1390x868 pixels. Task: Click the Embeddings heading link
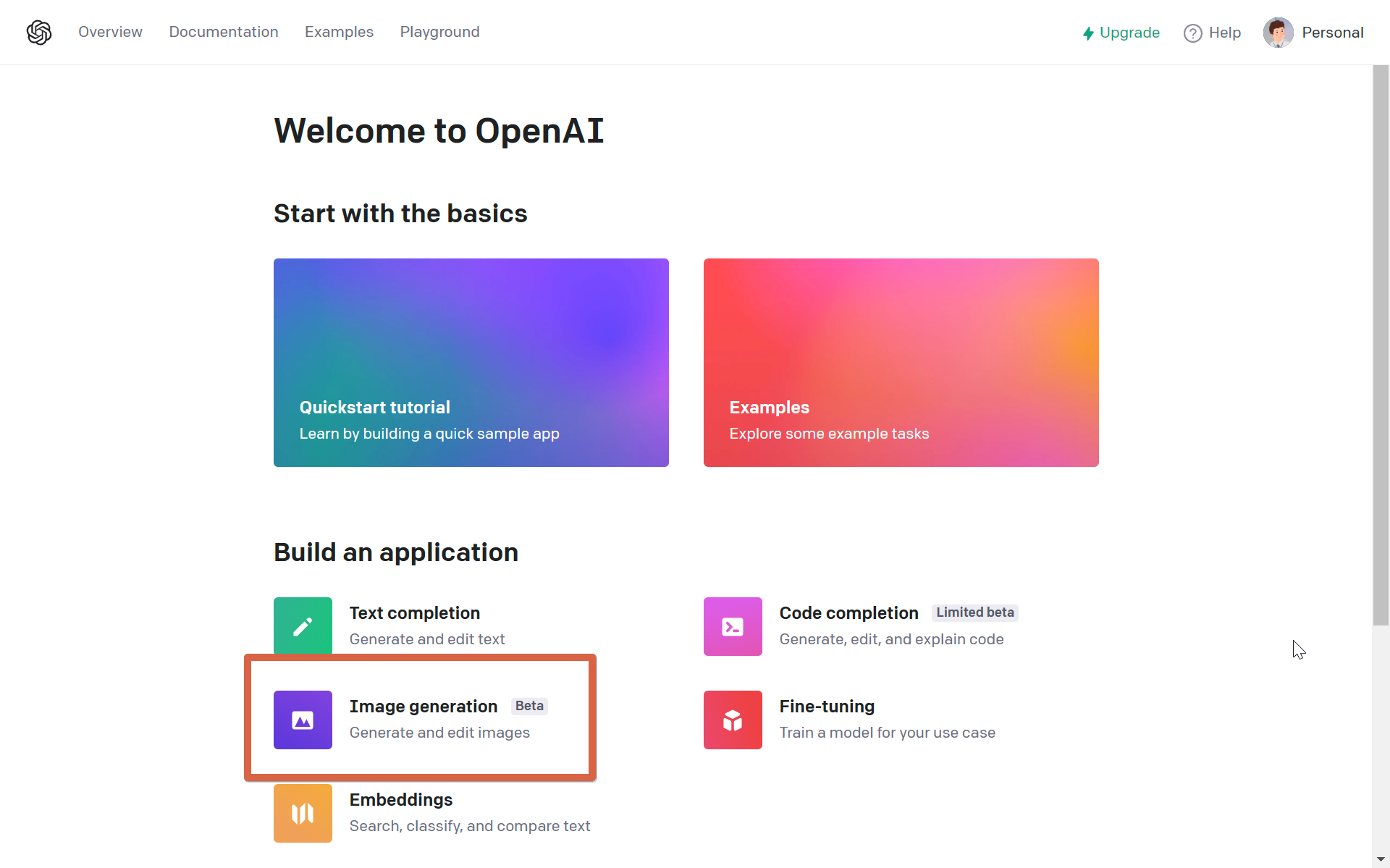401,799
